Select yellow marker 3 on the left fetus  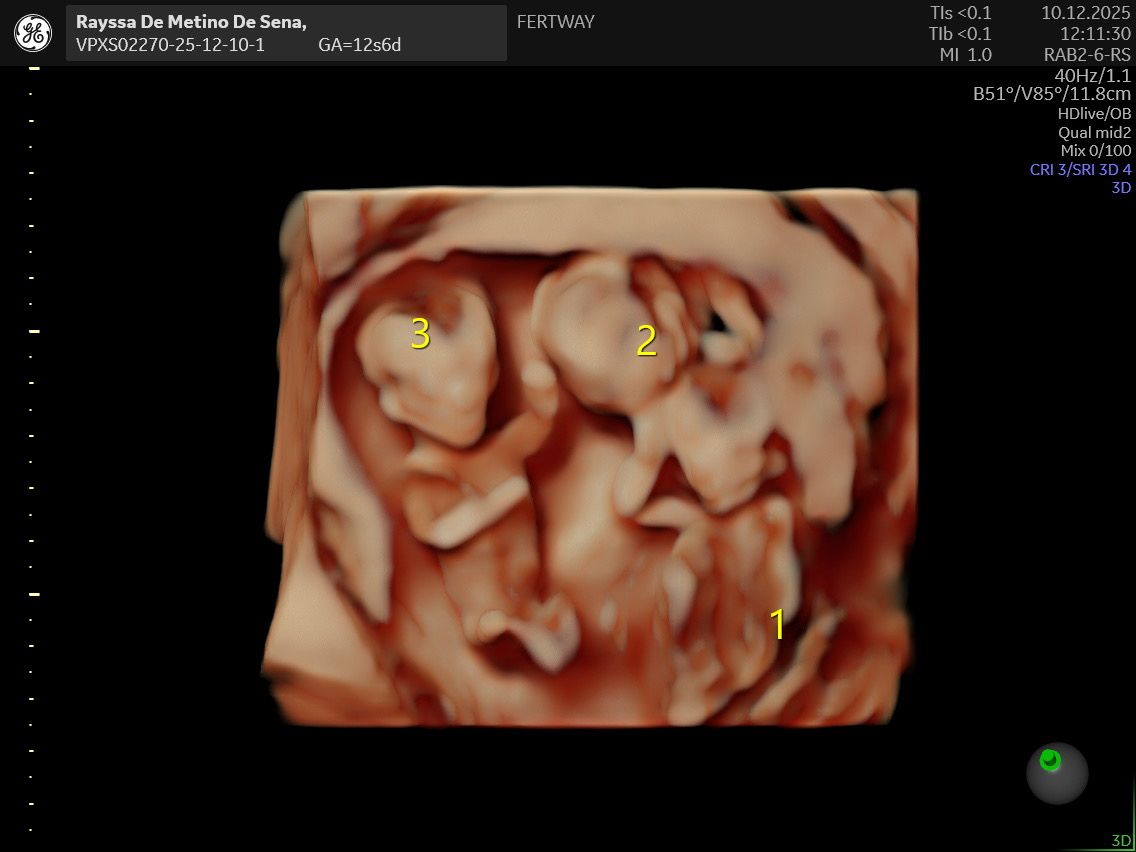click(420, 335)
